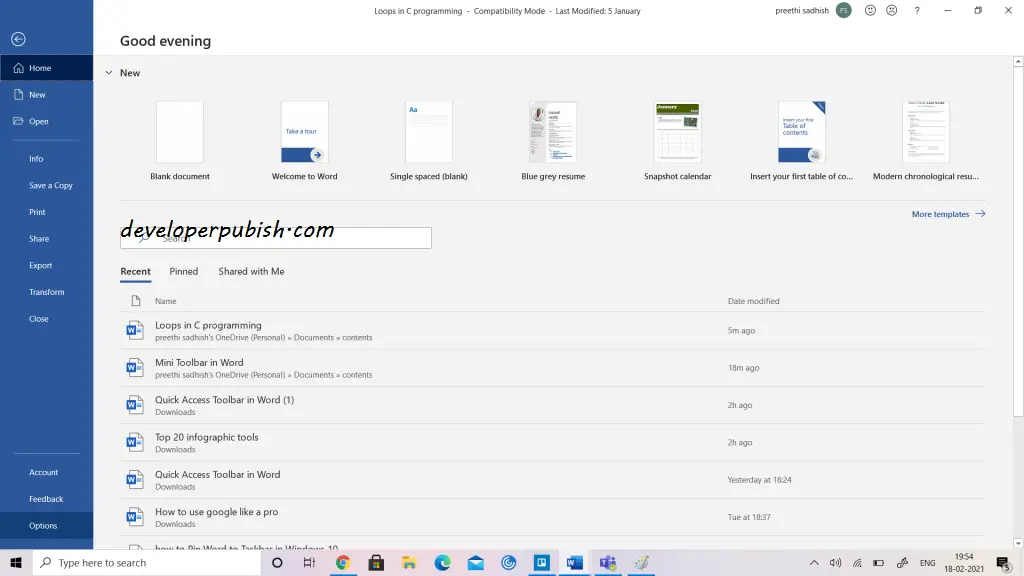Choose the Modern chronological resume template

point(926,141)
